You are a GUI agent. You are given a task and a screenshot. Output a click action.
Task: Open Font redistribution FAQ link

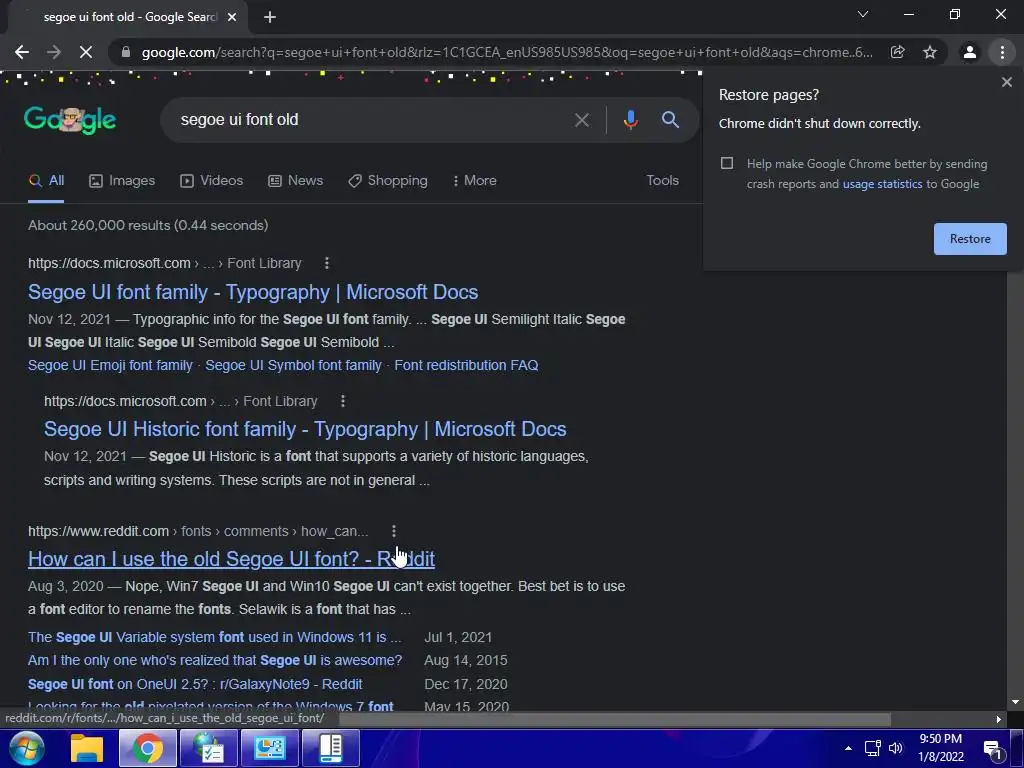pos(466,366)
